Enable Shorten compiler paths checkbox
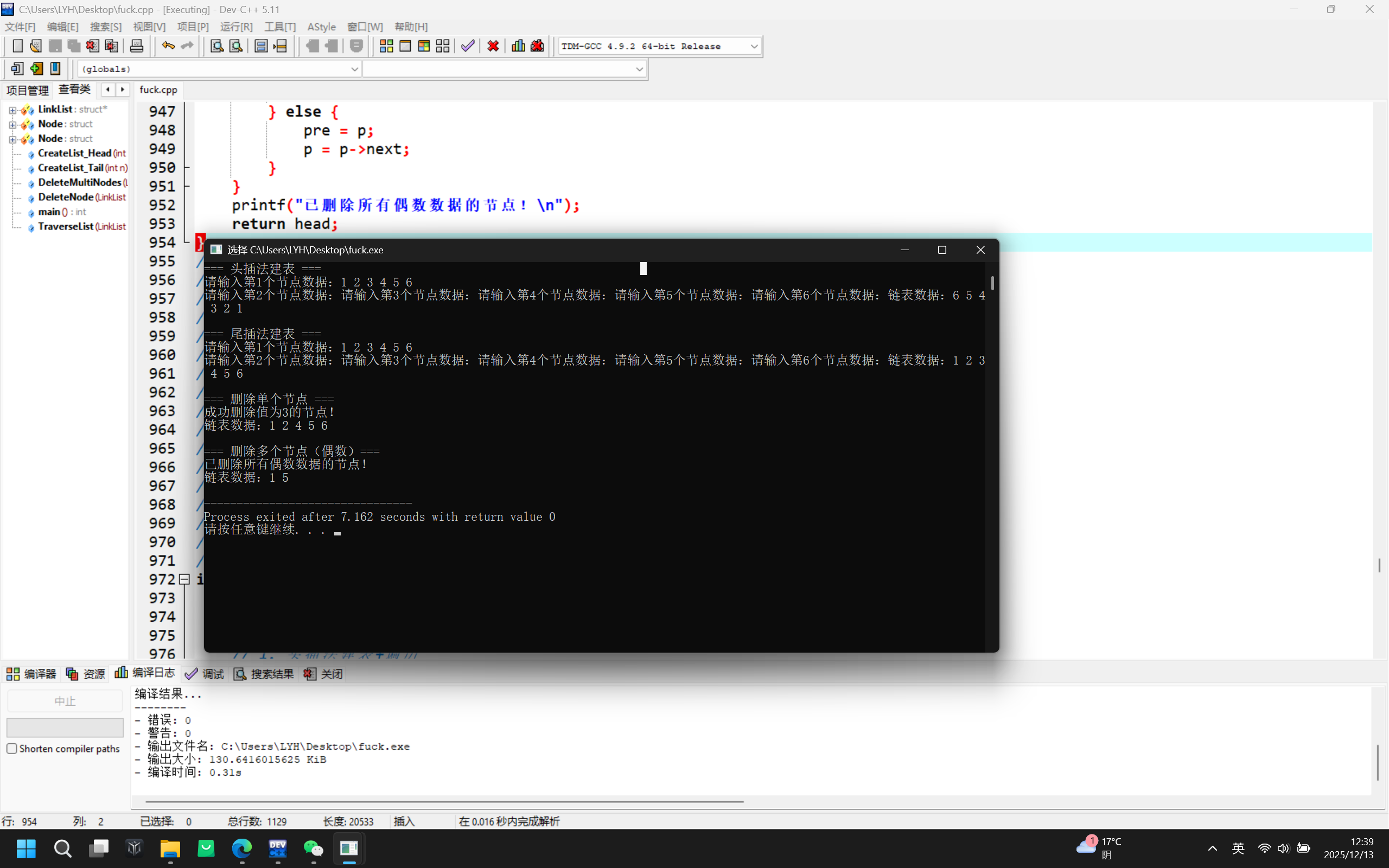Viewport: 1389px width, 868px height. 12,749
